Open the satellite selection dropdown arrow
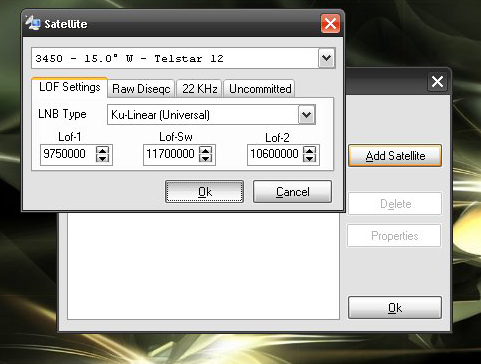481x364 pixels. 326,58
